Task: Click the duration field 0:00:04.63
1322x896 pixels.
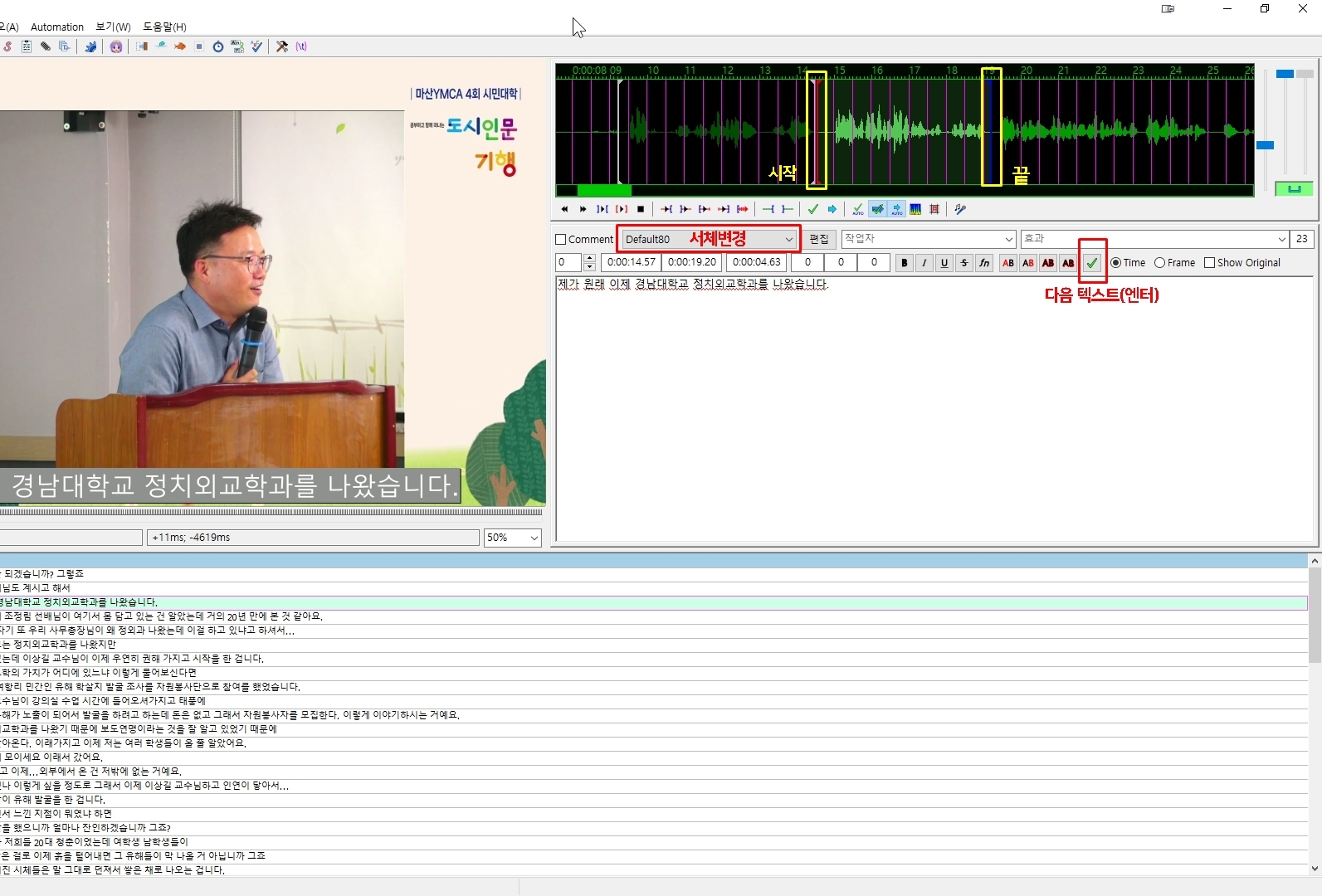Action: pyautogui.click(x=757, y=262)
